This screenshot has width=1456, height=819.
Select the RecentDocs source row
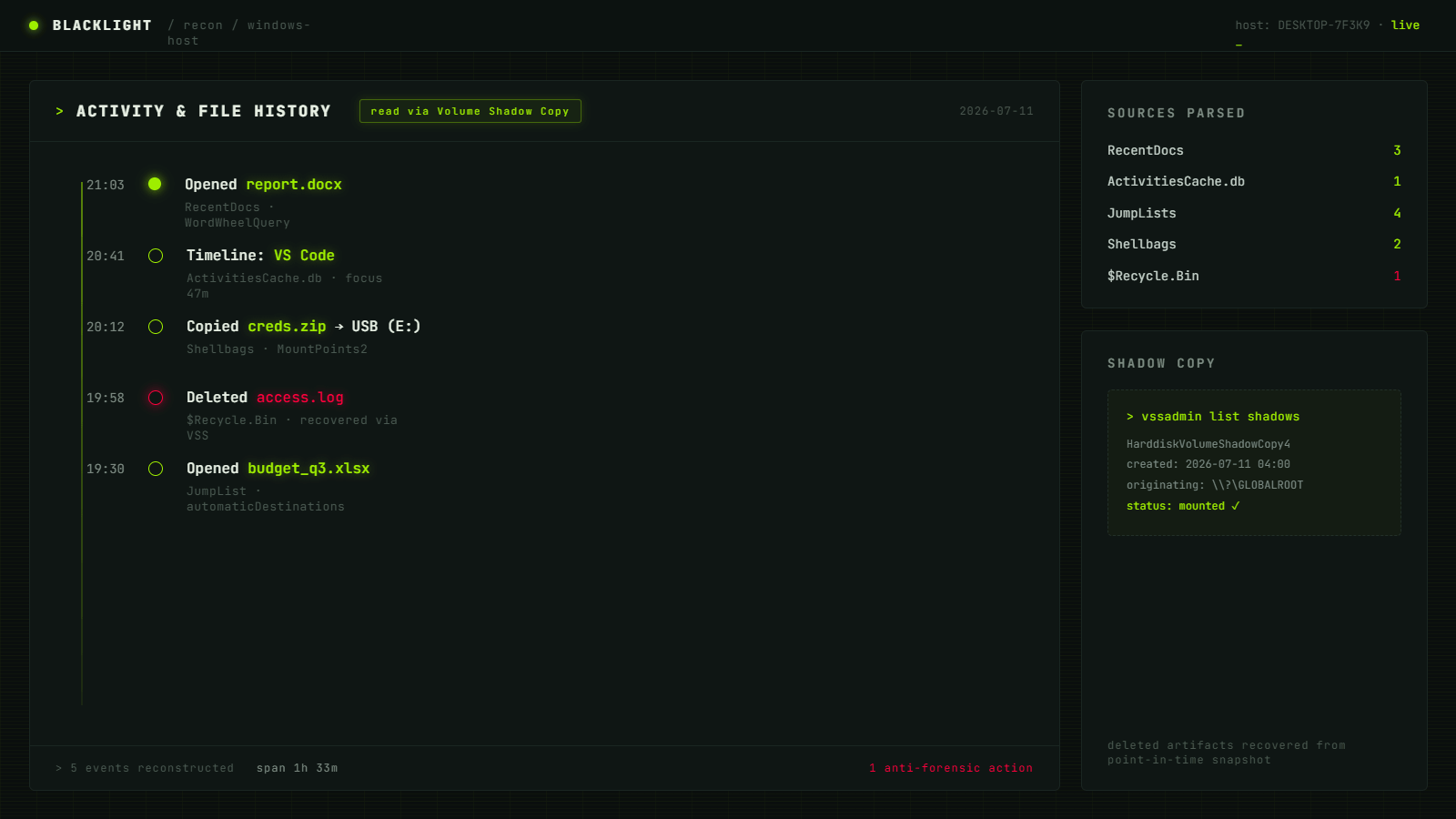(1254, 150)
